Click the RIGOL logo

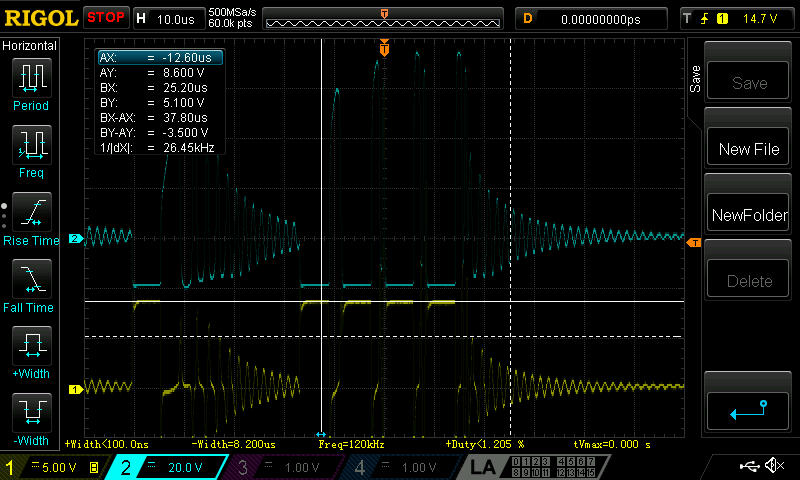[41, 19]
